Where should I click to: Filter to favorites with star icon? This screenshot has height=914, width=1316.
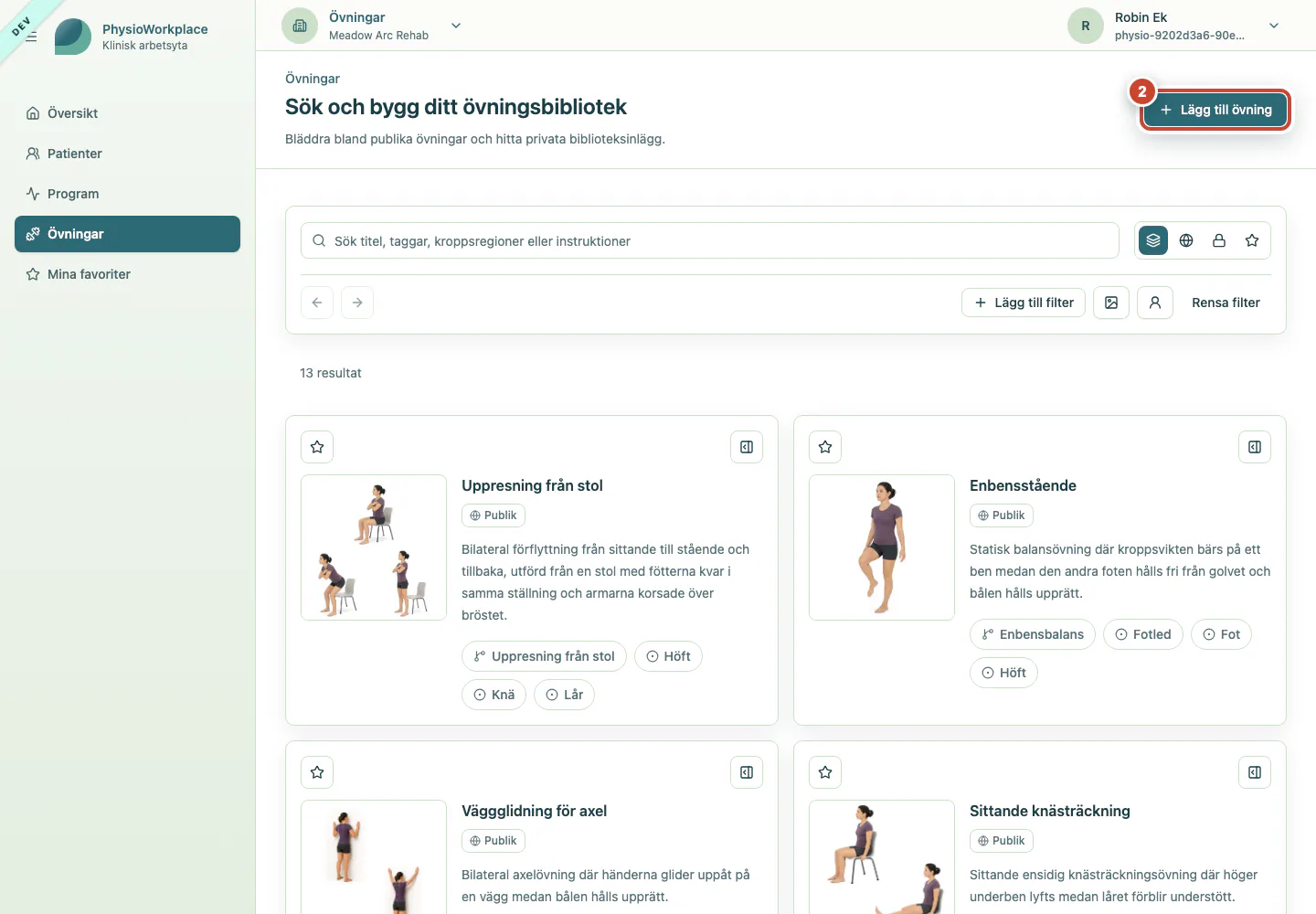pyautogui.click(x=1252, y=240)
